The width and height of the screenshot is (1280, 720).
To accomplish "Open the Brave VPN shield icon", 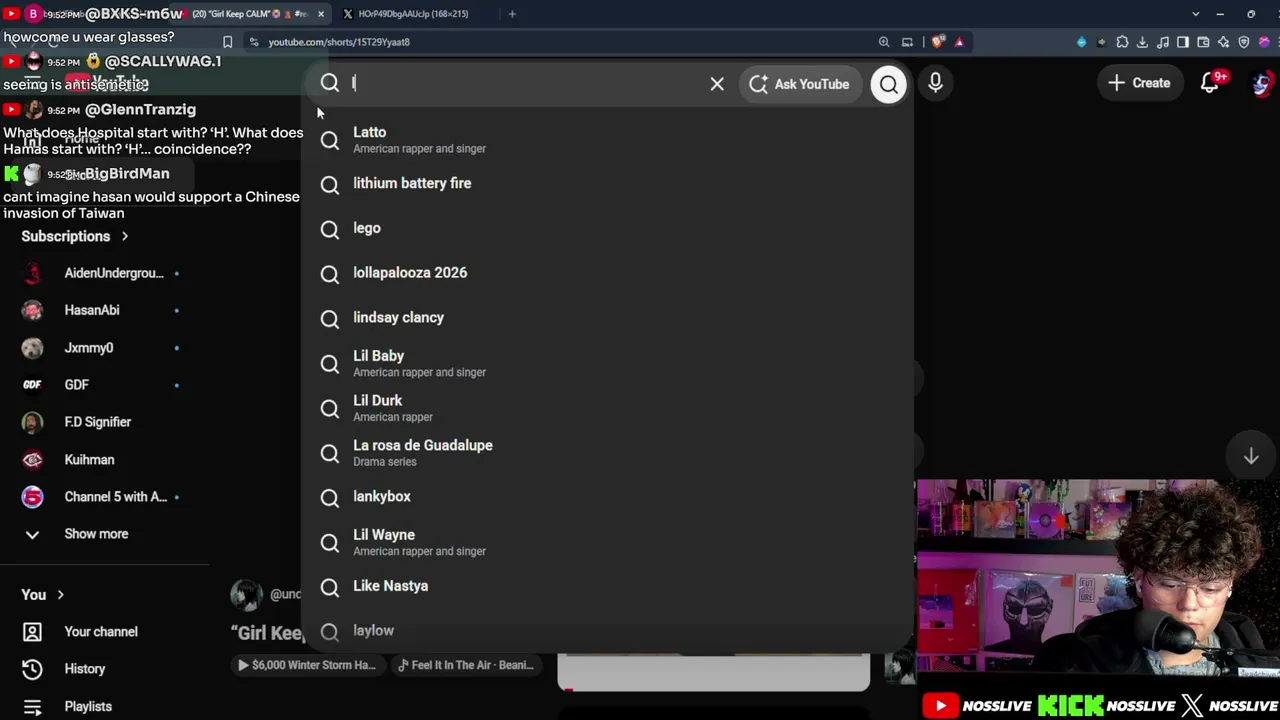I will [1244, 42].
